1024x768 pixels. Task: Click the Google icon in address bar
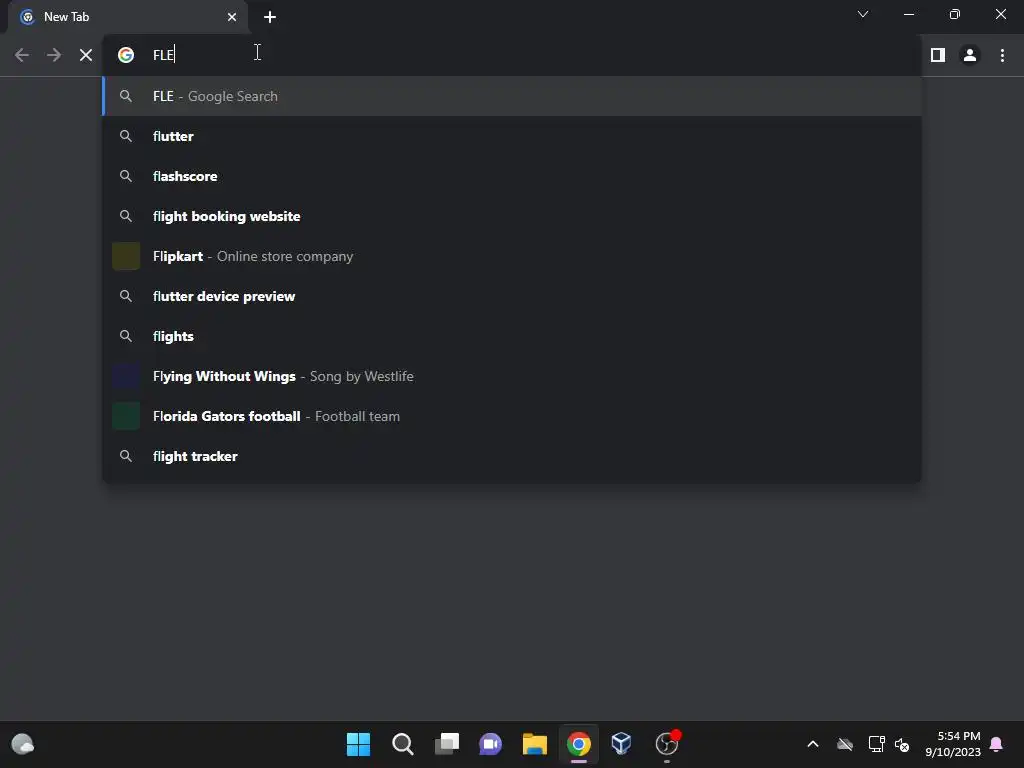click(x=126, y=55)
